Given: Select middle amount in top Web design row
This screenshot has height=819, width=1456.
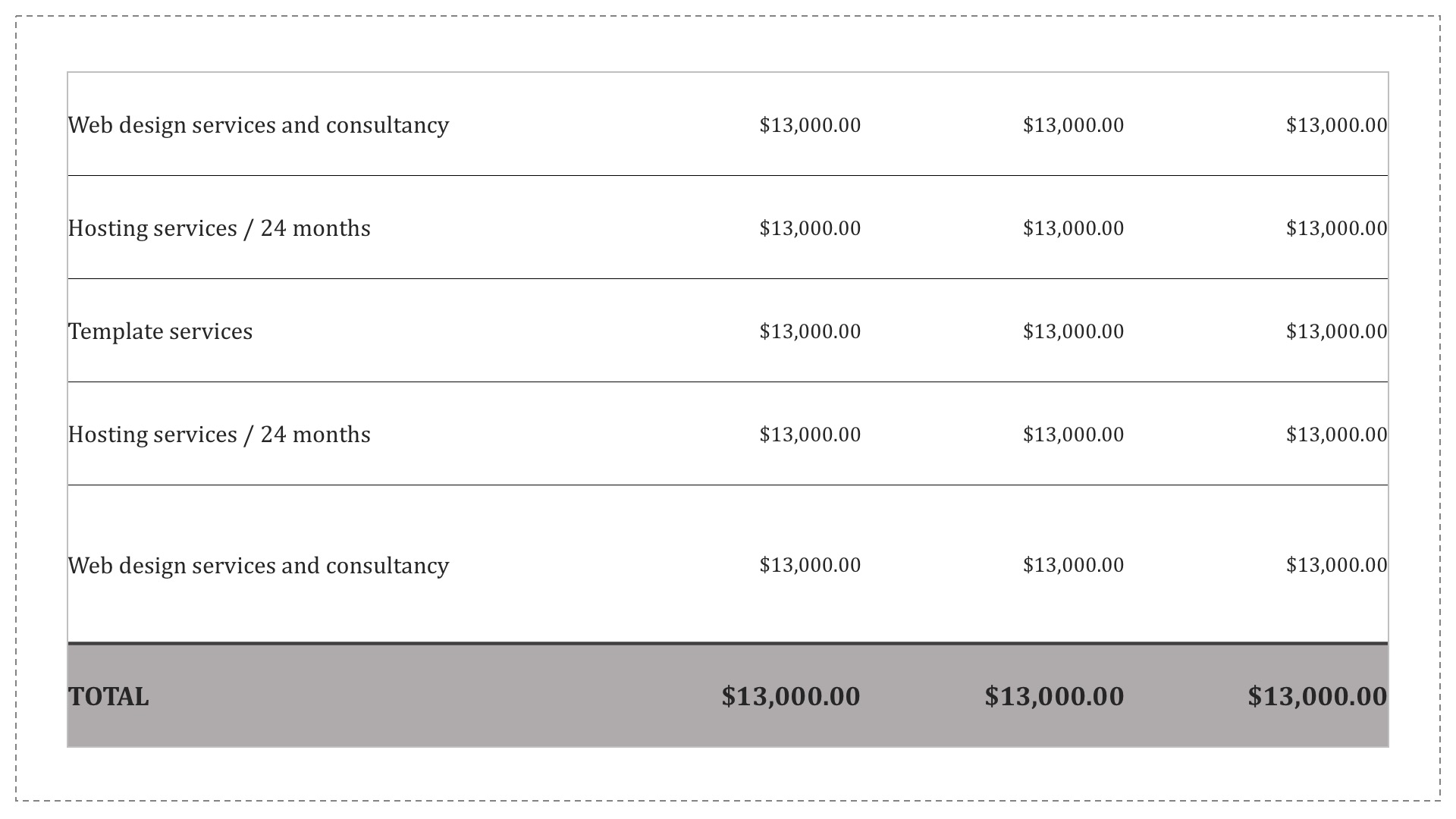Looking at the screenshot, I should click(x=1073, y=125).
